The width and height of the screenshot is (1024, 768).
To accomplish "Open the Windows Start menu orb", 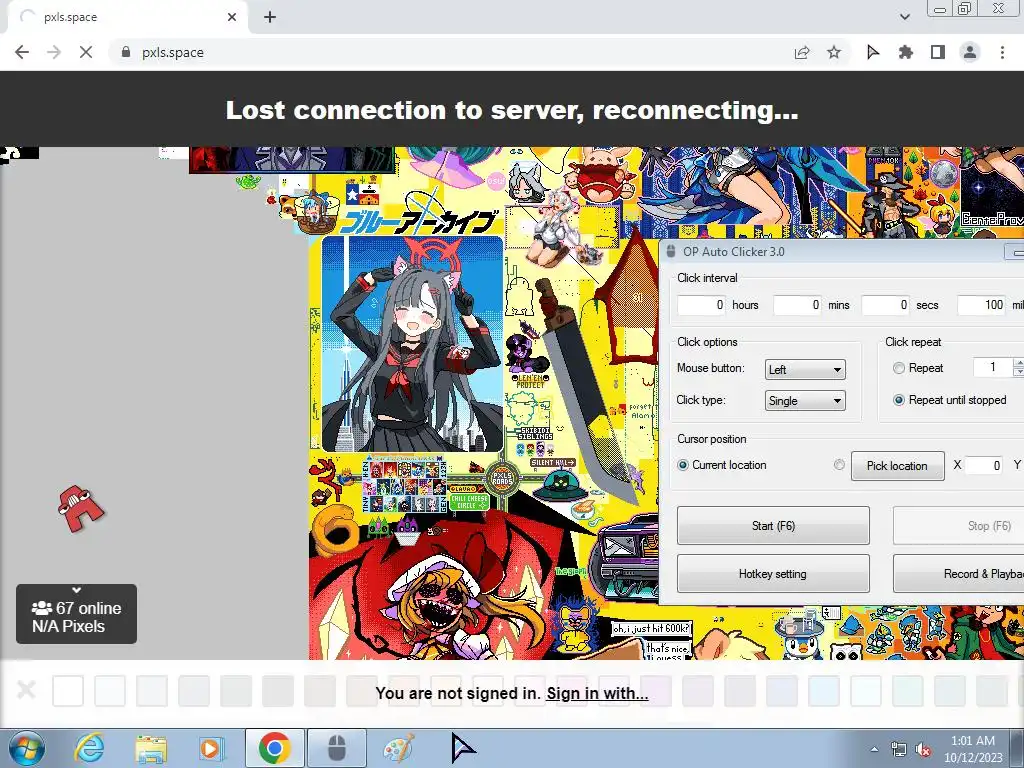I will [x=27, y=748].
